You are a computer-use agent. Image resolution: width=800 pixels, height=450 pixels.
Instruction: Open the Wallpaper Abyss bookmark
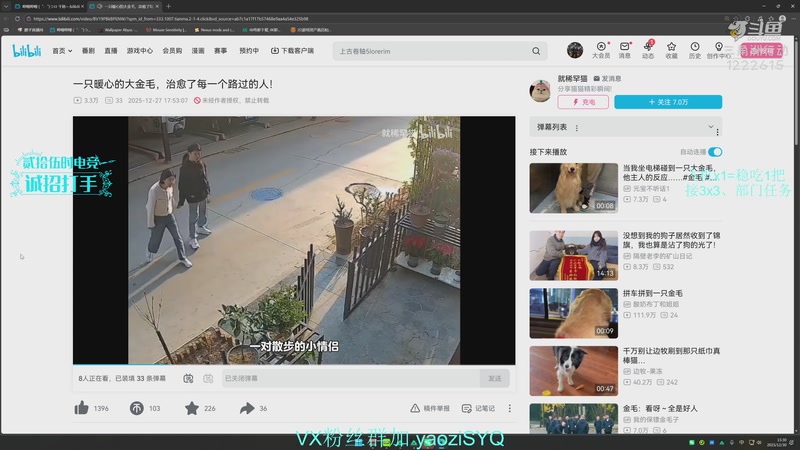[118, 30]
